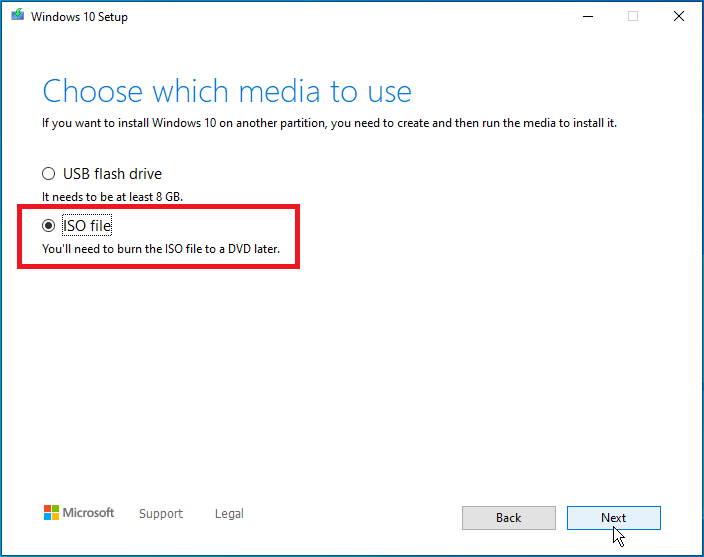The height and width of the screenshot is (557, 704).
Task: Go Back to the previous setup page
Action: pyautogui.click(x=509, y=518)
